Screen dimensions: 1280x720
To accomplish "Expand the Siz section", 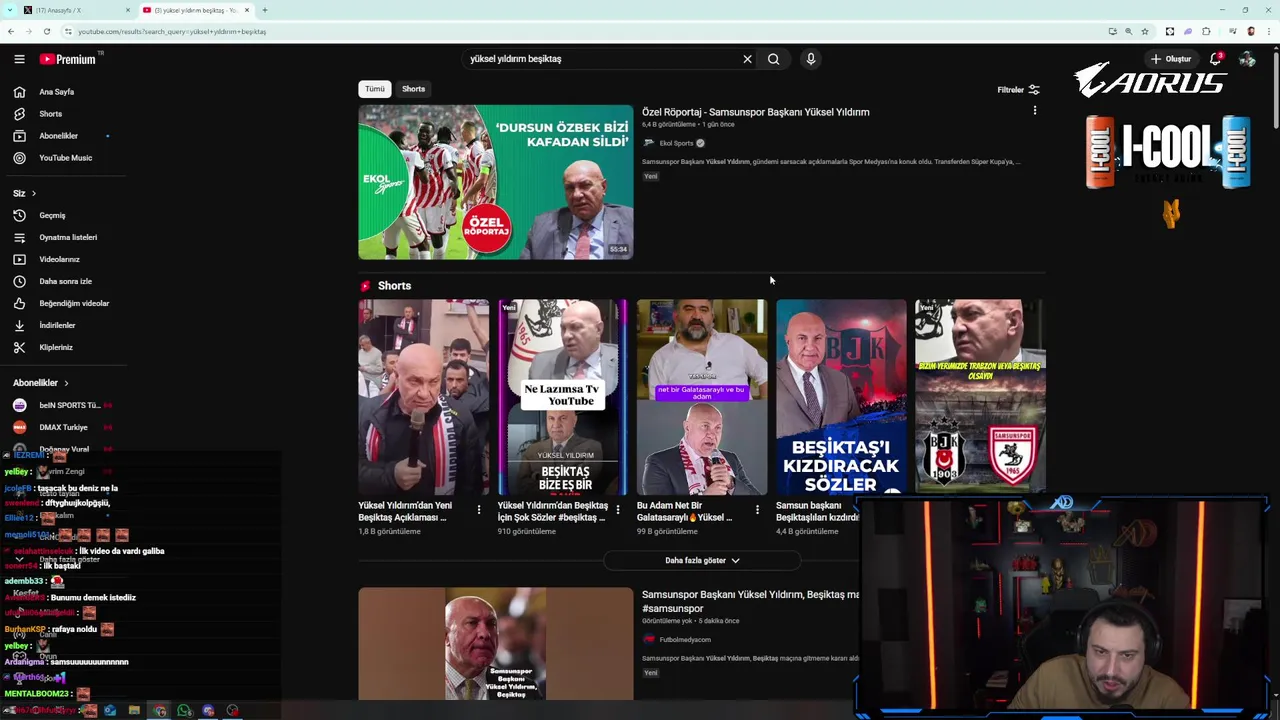I will 24,193.
